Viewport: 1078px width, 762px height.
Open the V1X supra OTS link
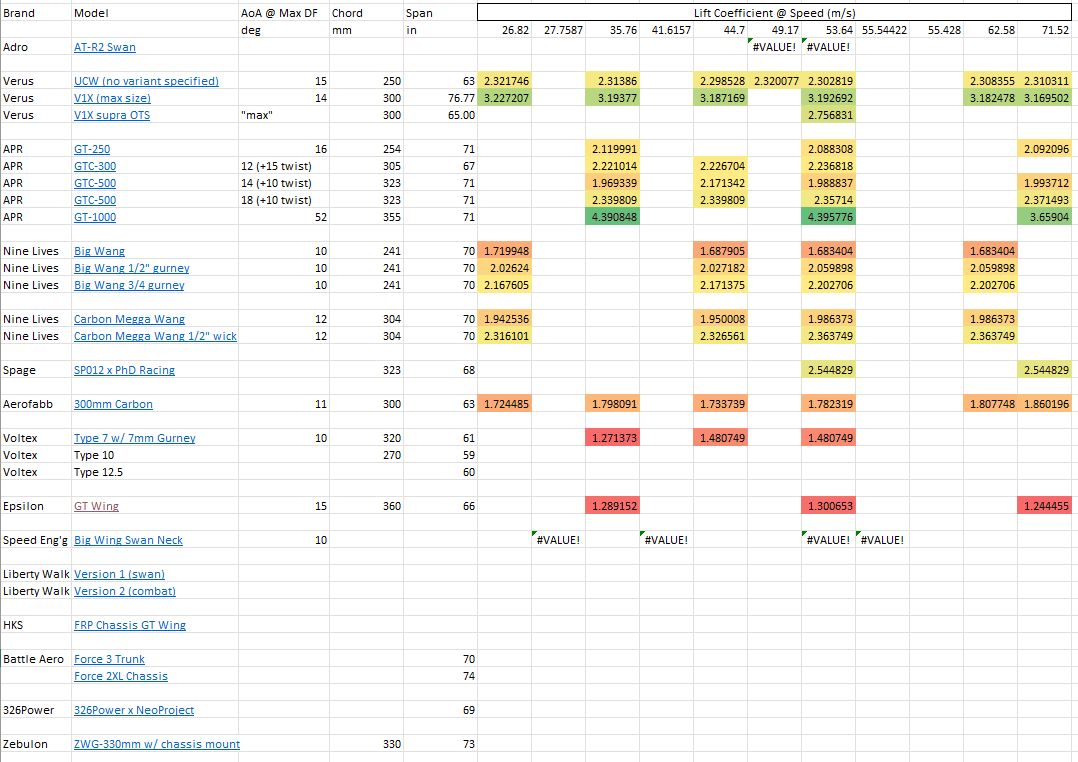[x=112, y=115]
